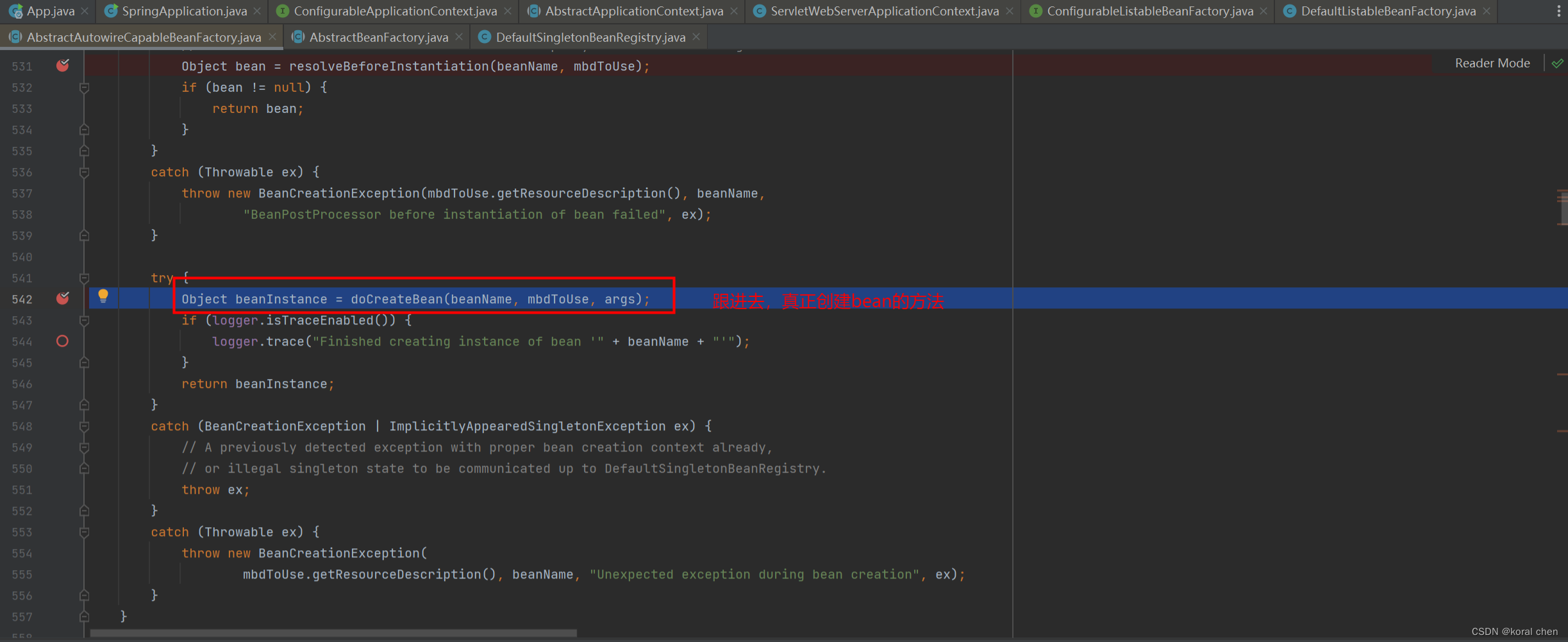This screenshot has height=642, width=1568.
Task: Toggle Reader Mode
Action: pyautogui.click(x=1492, y=63)
